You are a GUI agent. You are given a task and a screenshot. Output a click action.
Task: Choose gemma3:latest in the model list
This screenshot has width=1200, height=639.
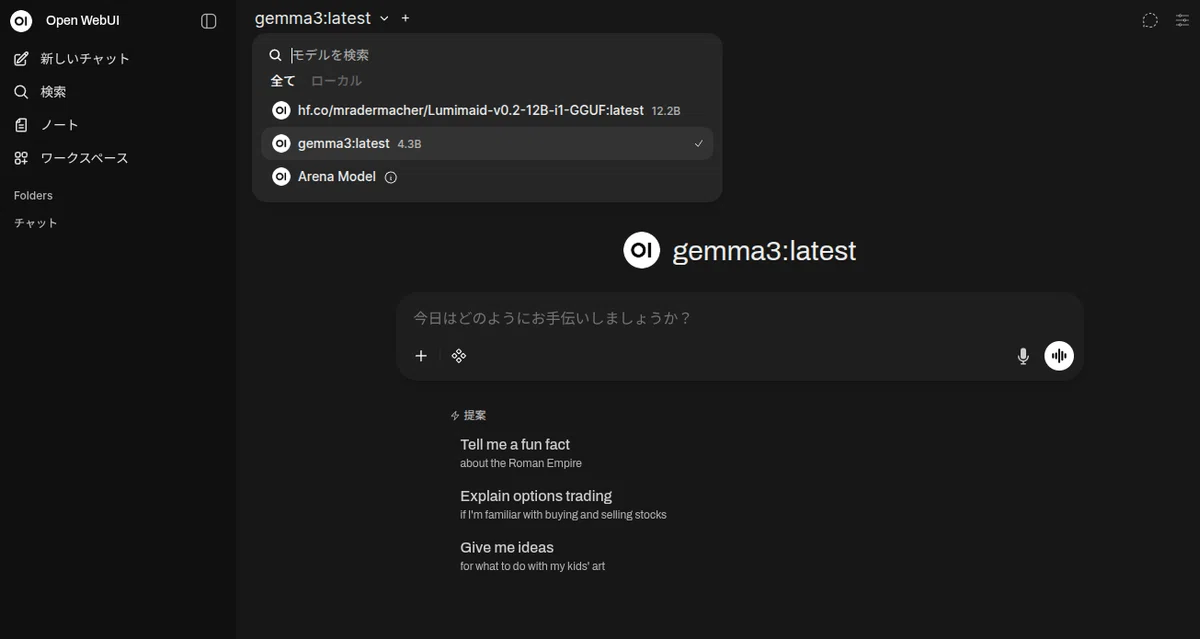487,143
